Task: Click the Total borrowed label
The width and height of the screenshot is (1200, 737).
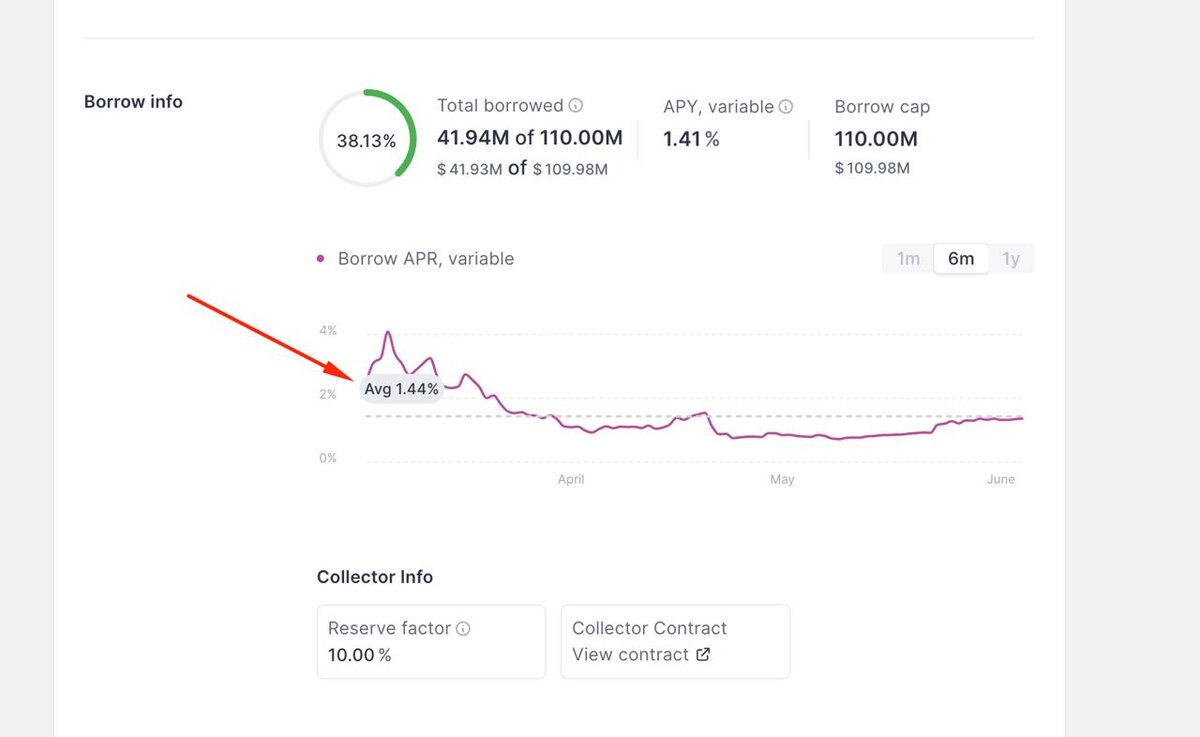Action: coord(500,105)
